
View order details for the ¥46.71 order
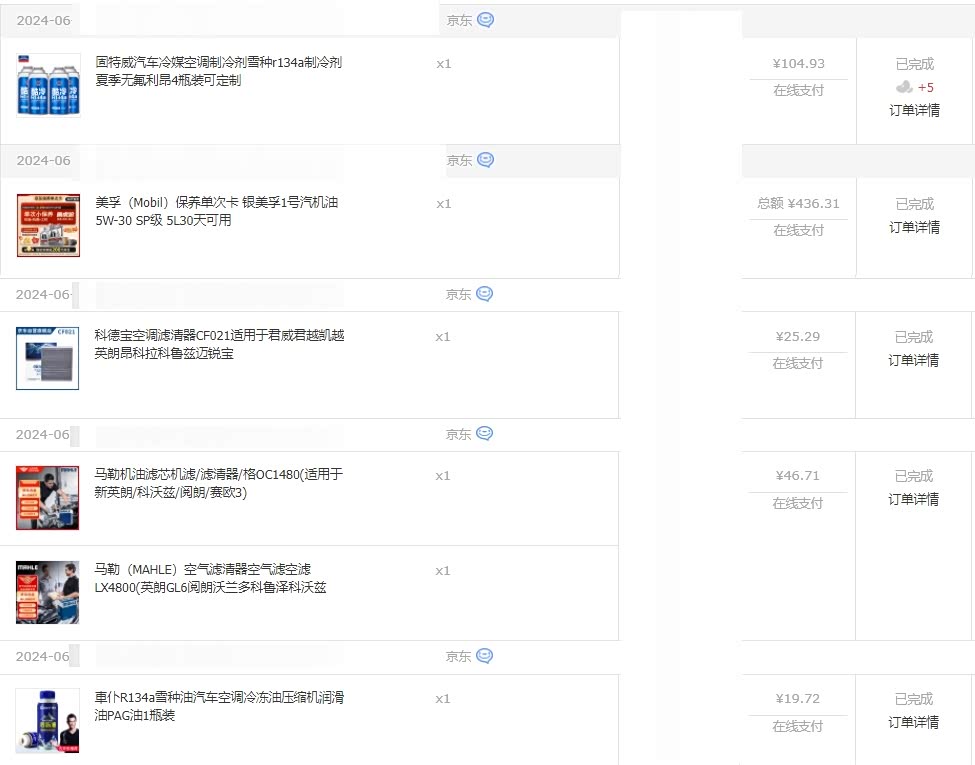coord(913,499)
